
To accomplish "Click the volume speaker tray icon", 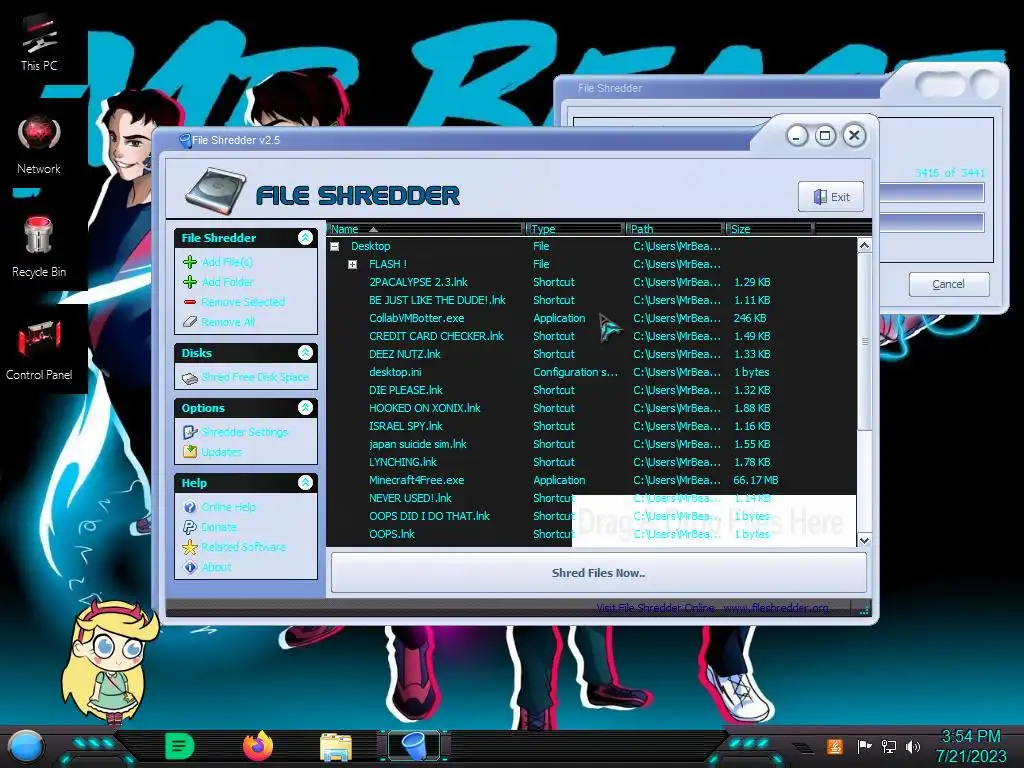I will (913, 746).
